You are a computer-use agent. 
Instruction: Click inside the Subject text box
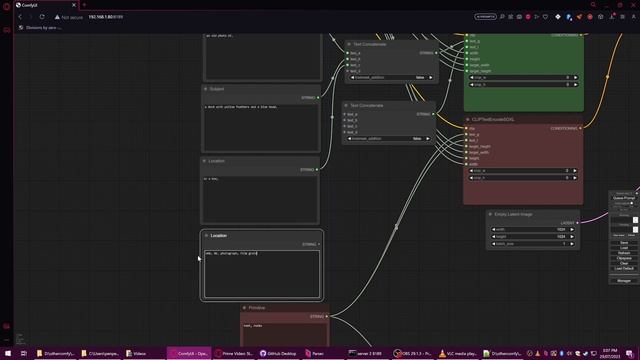261,127
